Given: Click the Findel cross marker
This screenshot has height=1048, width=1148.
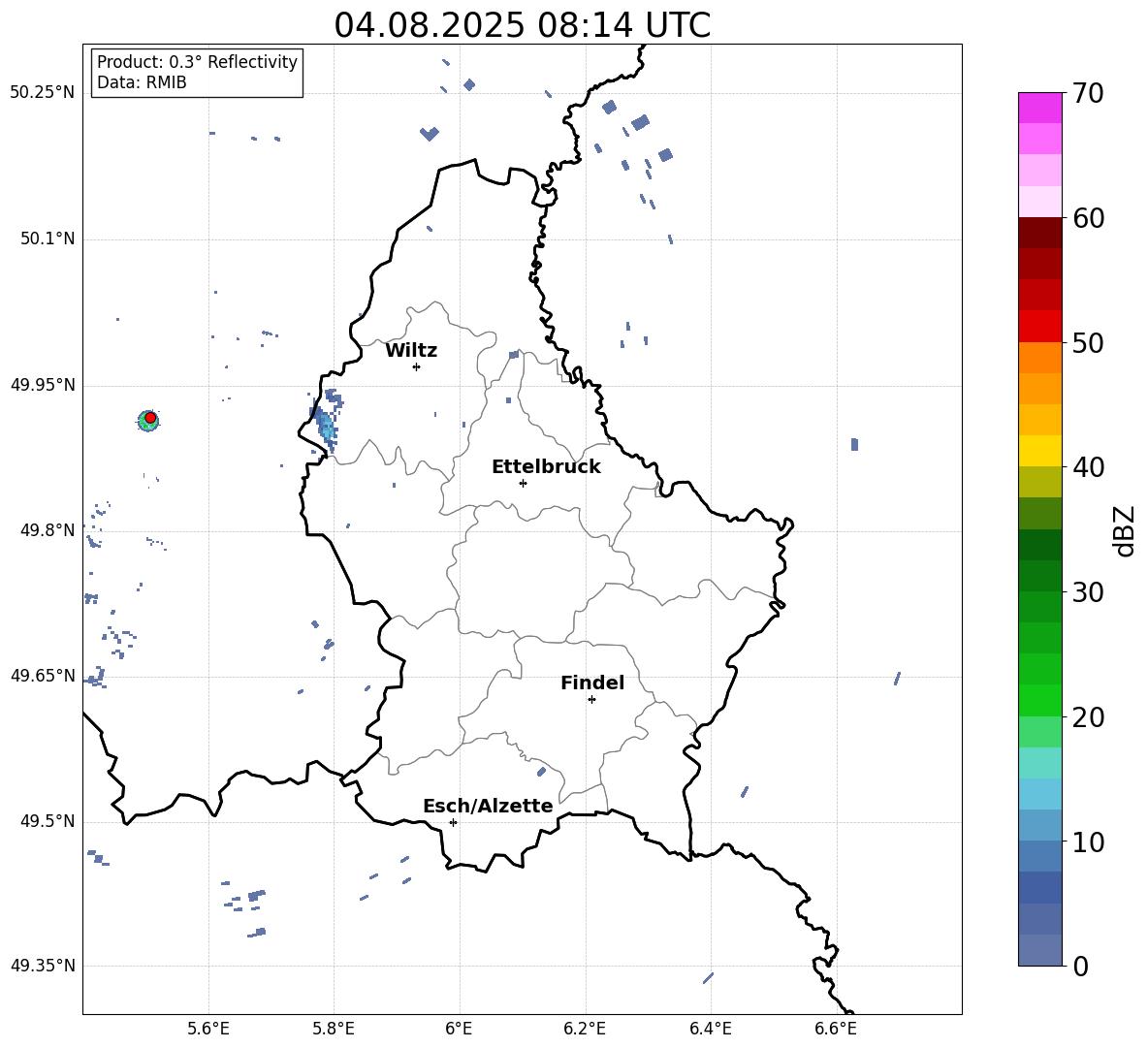Looking at the screenshot, I should coord(591,700).
